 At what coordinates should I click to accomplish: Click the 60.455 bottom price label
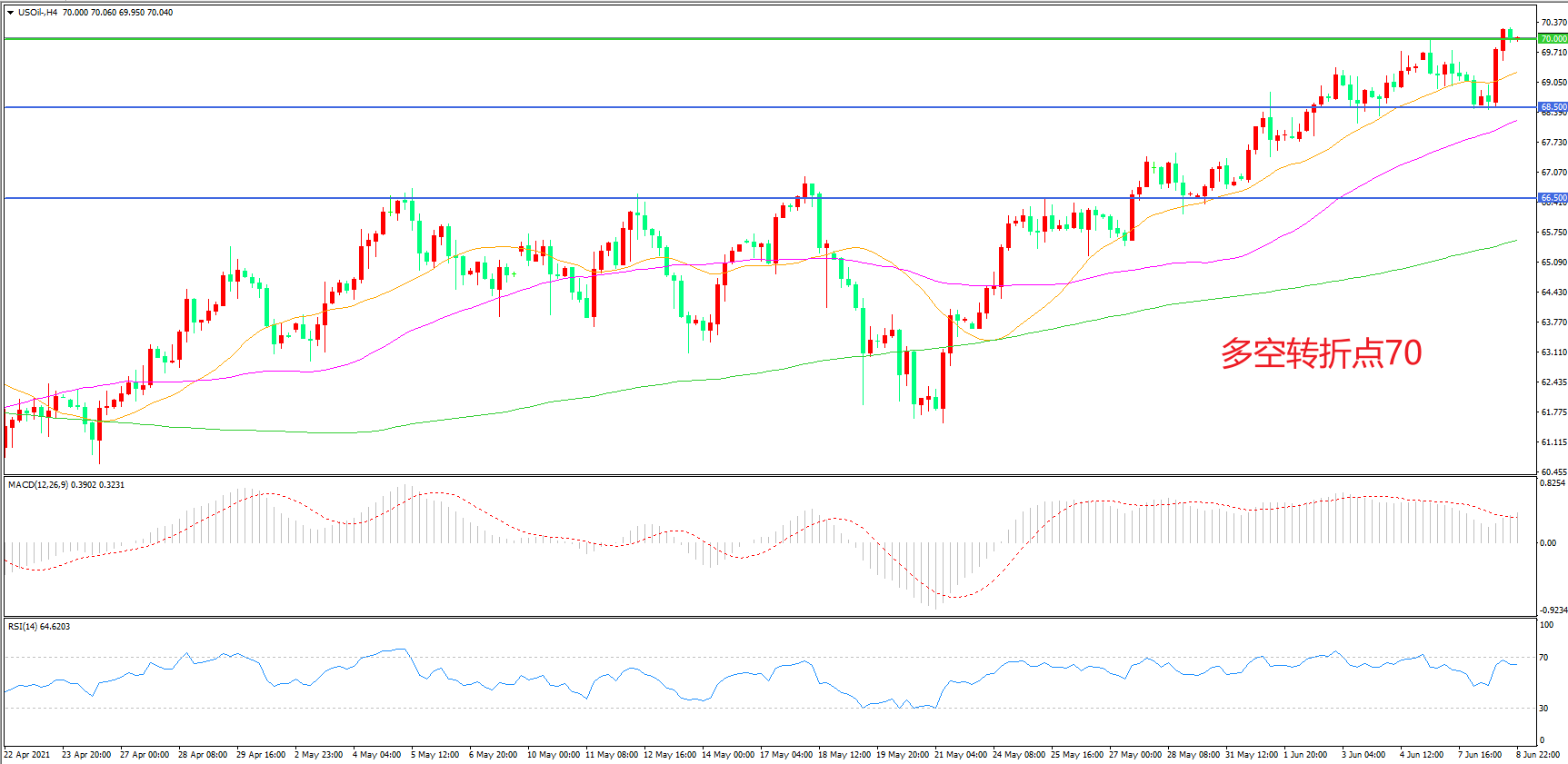click(1553, 472)
